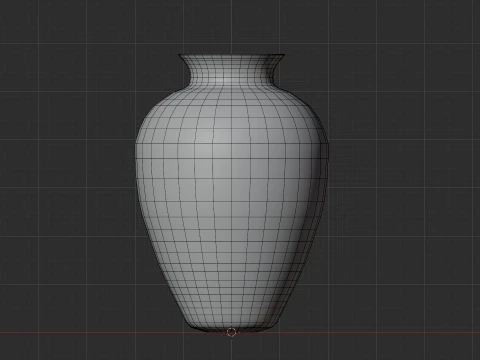Select the vase mesh object in viewport
Screen dimensions: 480x360
(x=232, y=193)
